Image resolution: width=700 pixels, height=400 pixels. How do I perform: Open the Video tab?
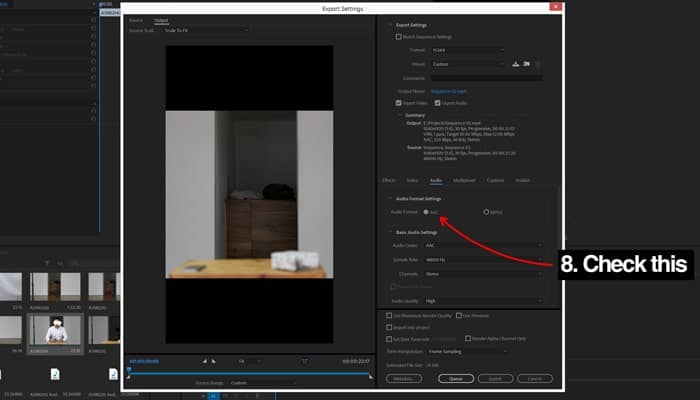(x=412, y=180)
